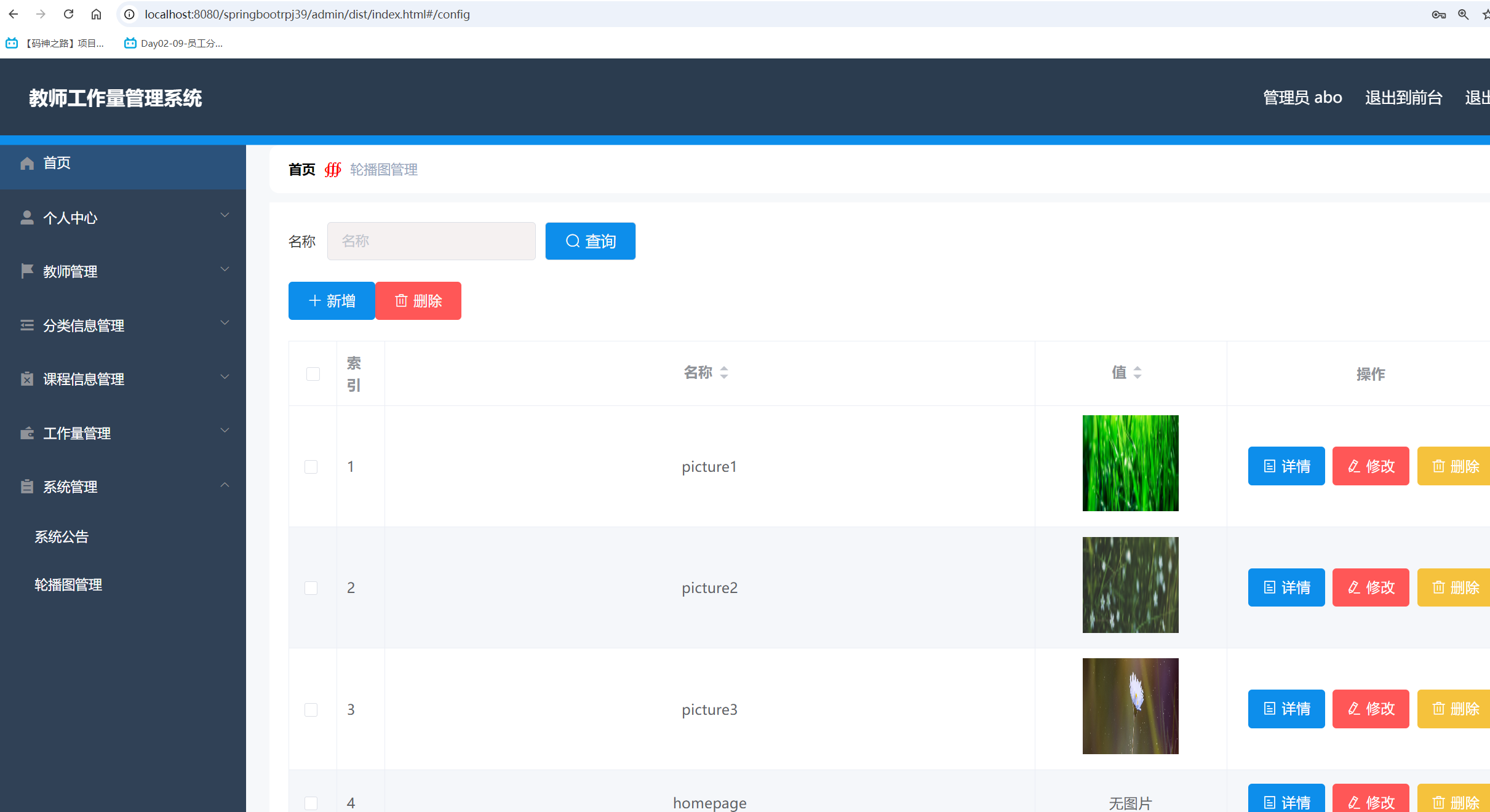The height and width of the screenshot is (812, 1490).
Task: Check the checkbox for picture3 row
Action: point(311,710)
